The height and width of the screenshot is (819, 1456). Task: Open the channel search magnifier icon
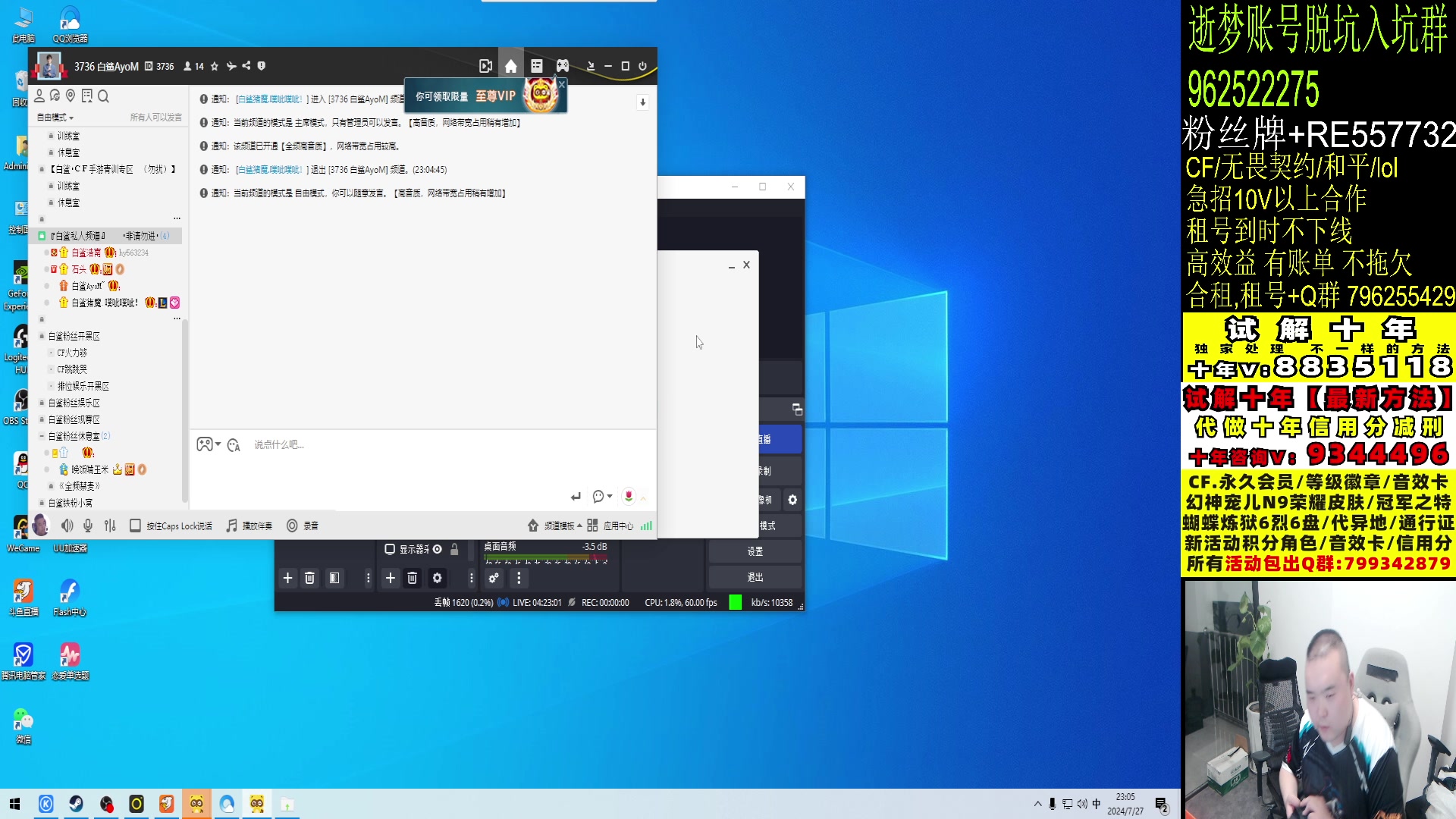pyautogui.click(x=103, y=96)
